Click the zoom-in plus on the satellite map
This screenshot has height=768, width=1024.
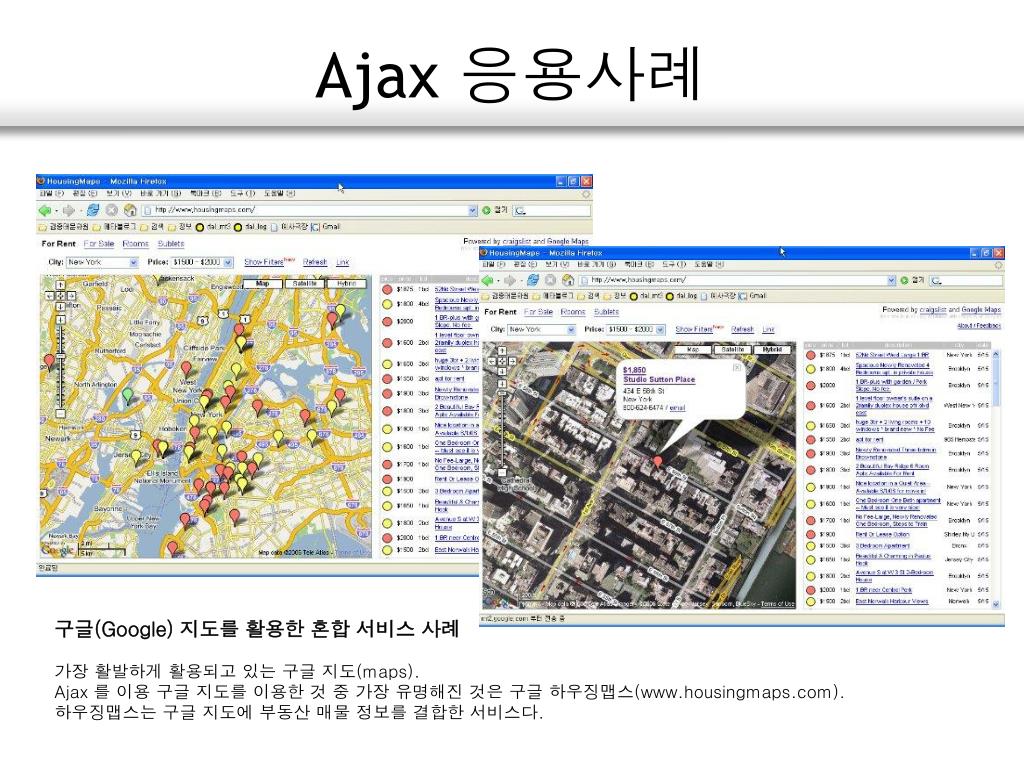pyautogui.click(x=502, y=383)
